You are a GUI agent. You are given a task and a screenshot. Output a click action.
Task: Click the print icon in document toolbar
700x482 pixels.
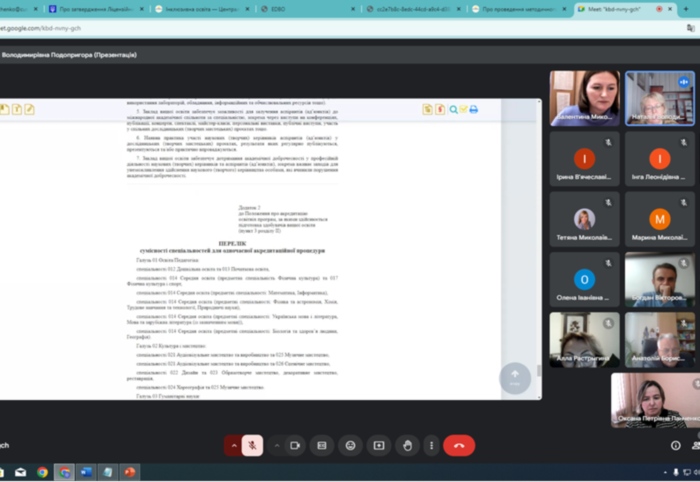tap(474, 109)
